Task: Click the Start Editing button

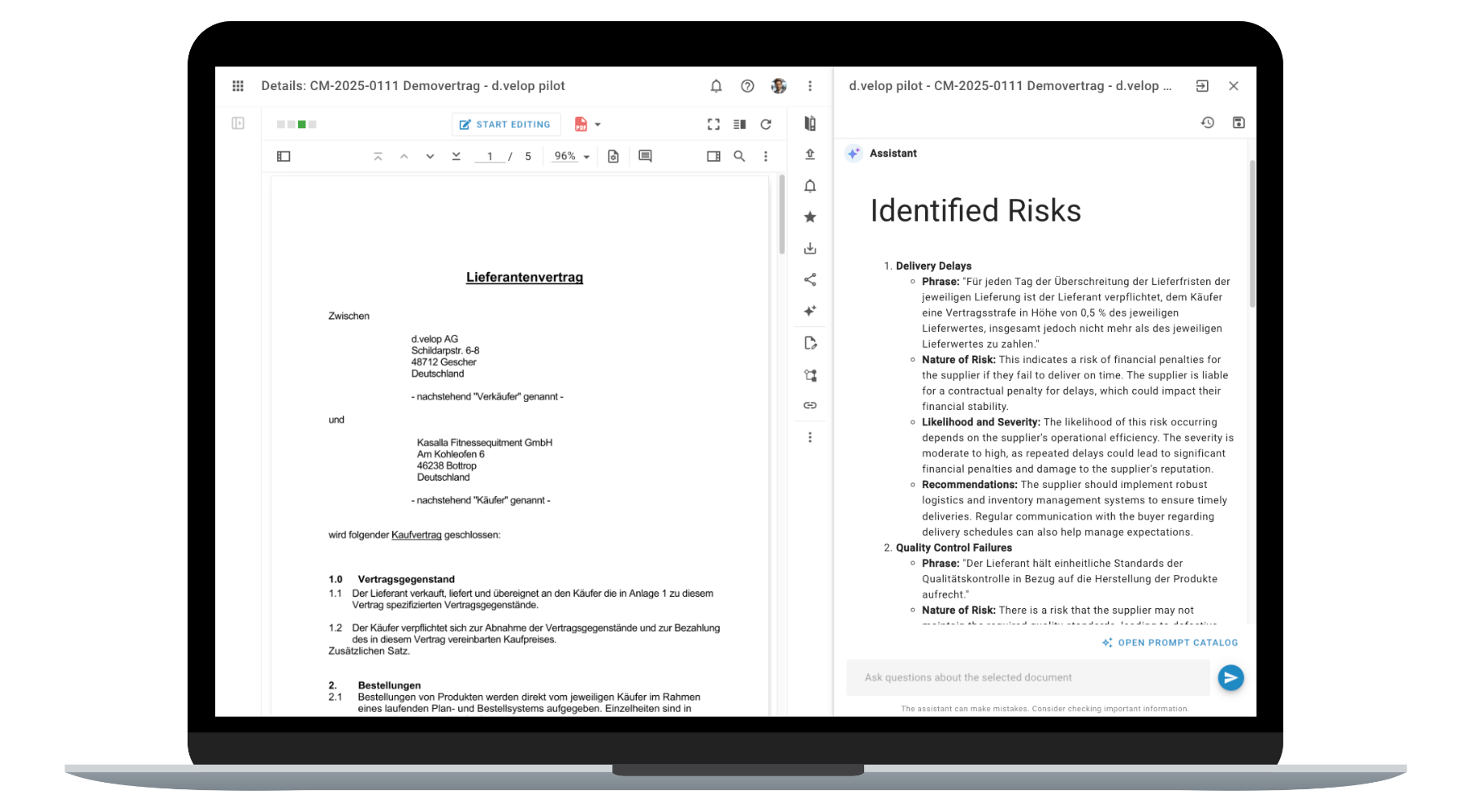Action: (x=505, y=124)
